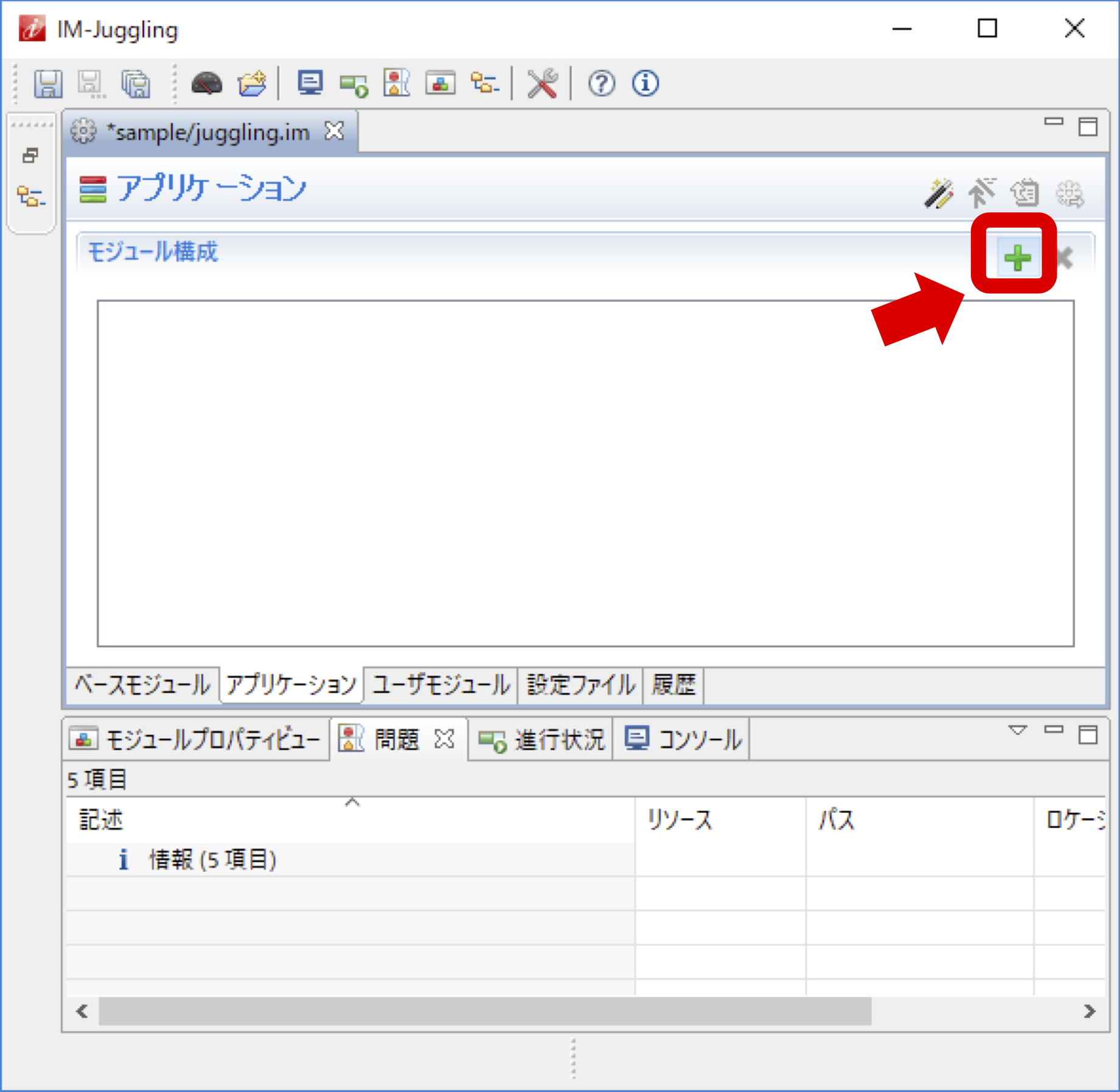The image size is (1120, 1092).
Task: Click the パス column header
Action: (x=920, y=819)
